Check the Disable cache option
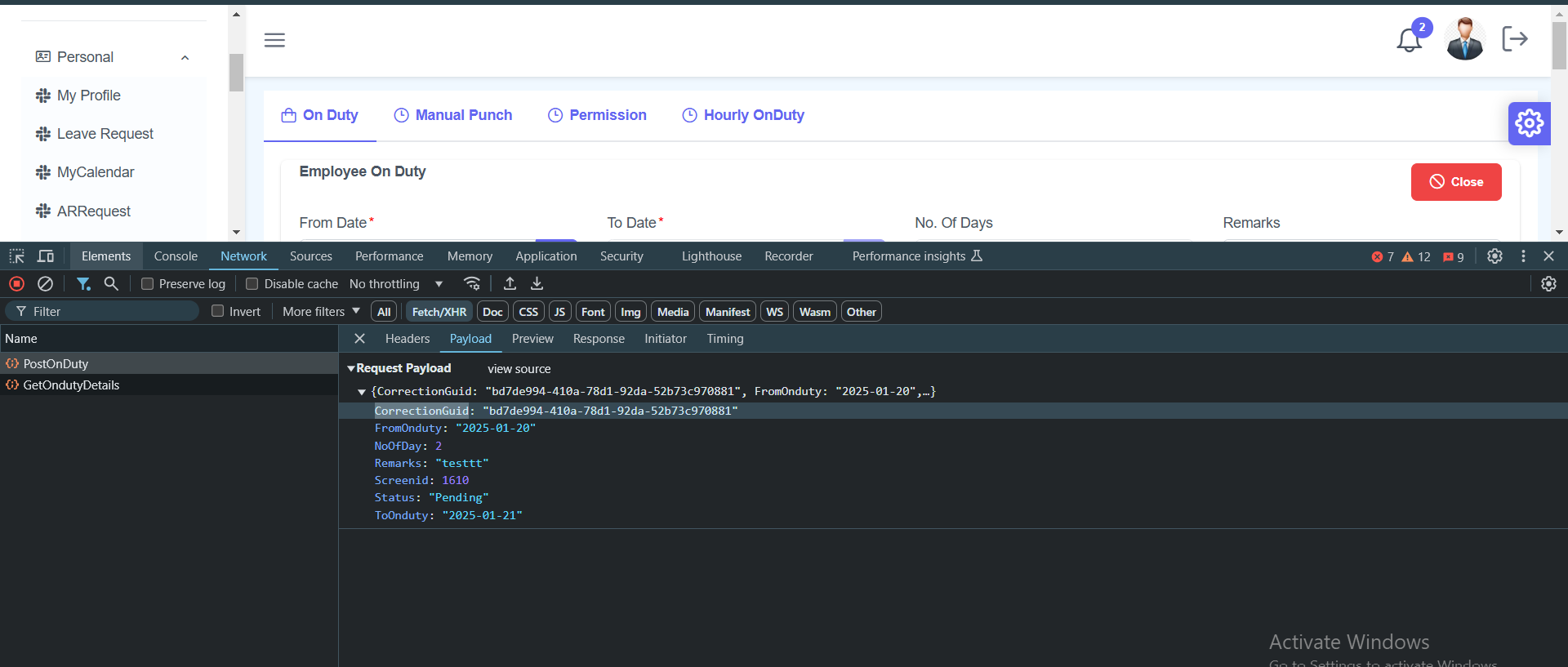 [x=252, y=283]
